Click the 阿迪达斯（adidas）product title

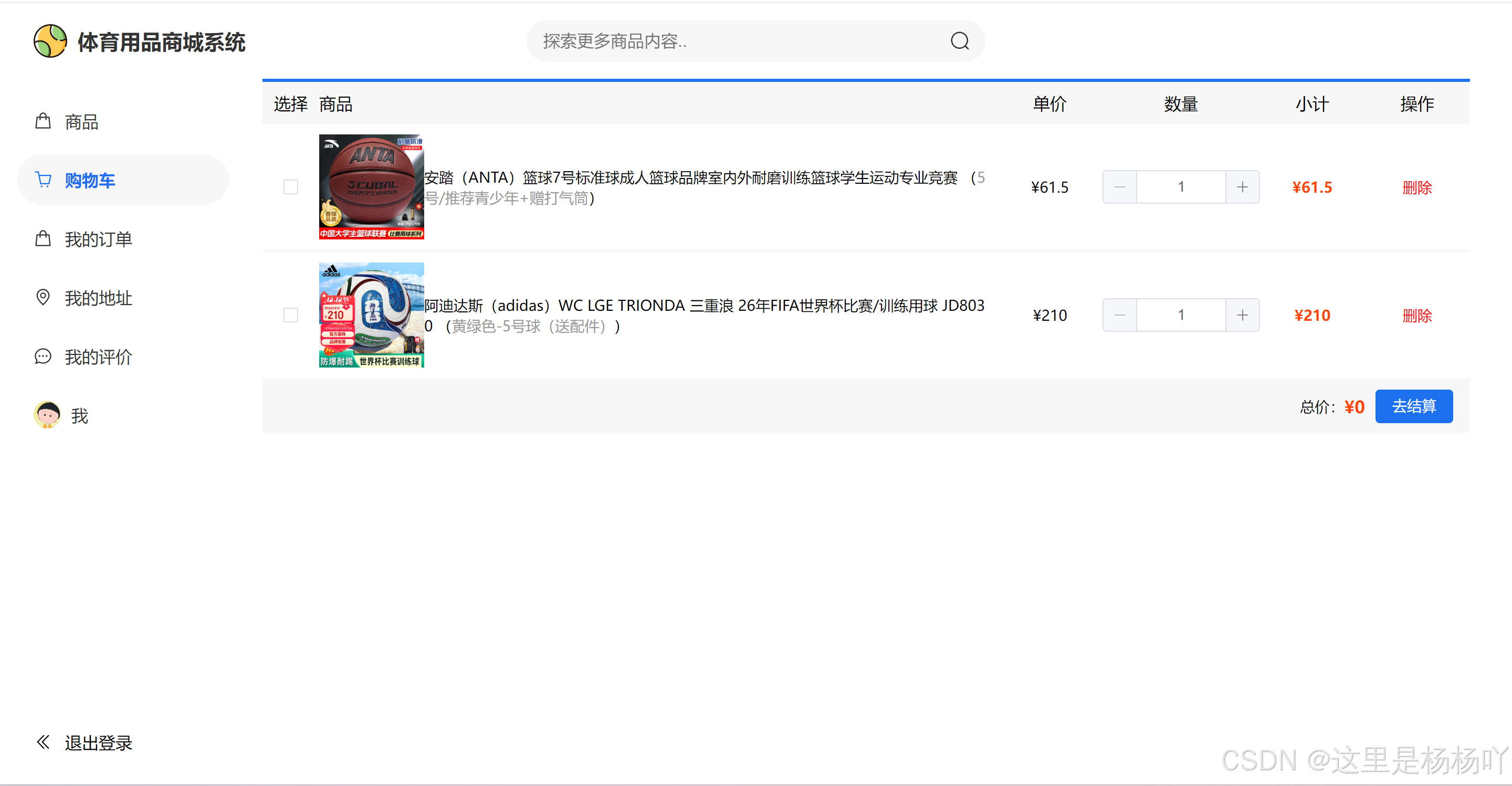tap(705, 315)
